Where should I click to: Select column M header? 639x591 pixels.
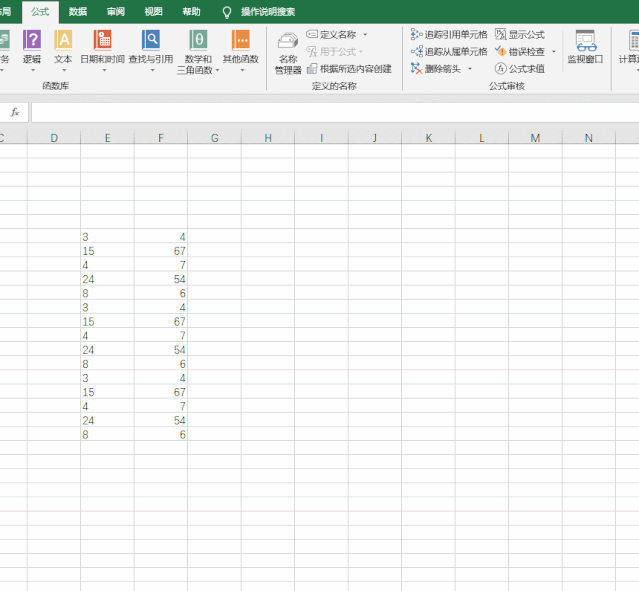point(535,138)
